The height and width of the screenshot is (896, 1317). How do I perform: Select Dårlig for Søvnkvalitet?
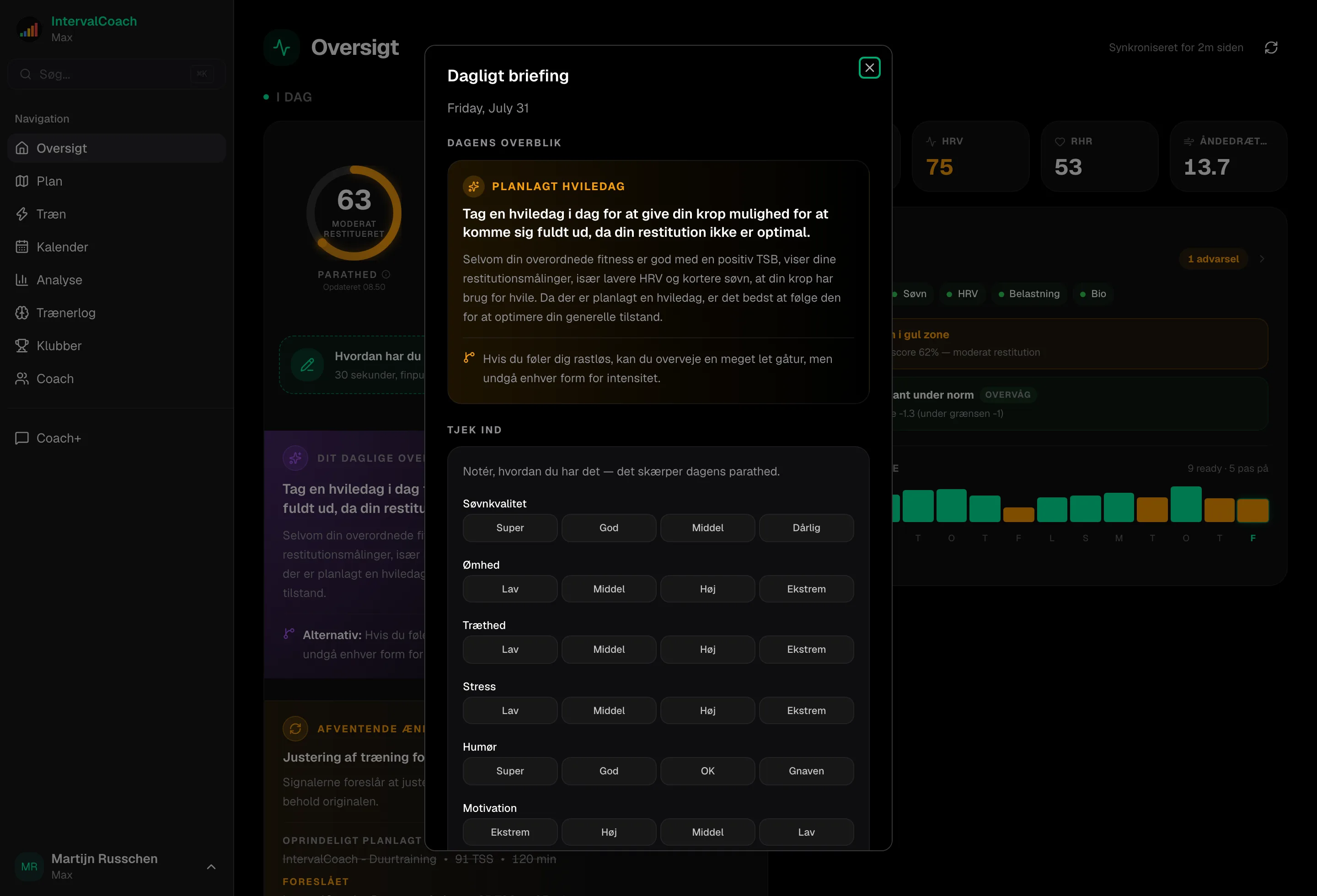point(806,528)
